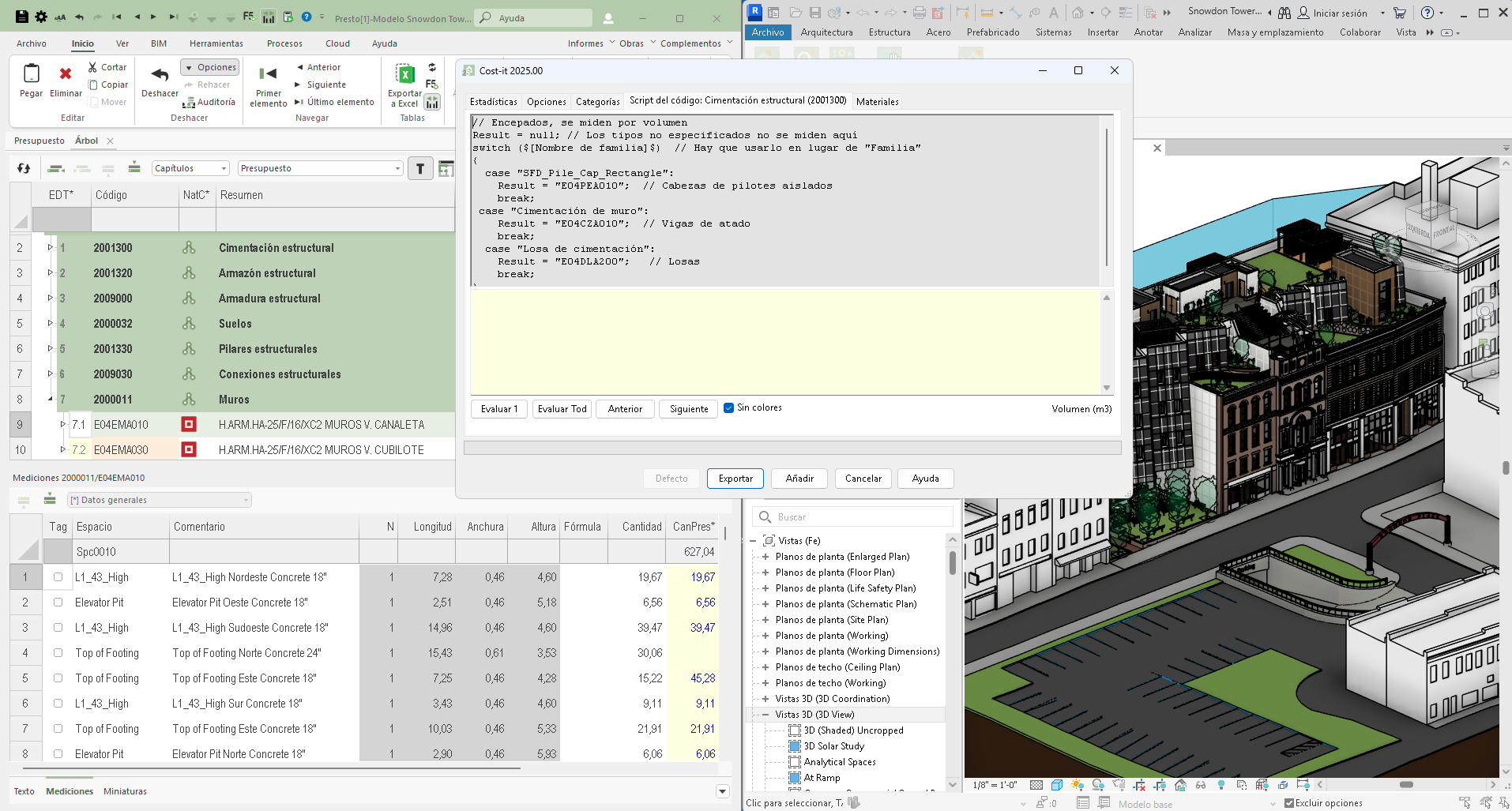Screen dimensions: 1512x811
Task: Use the Cortar scissors icon
Action: click(94, 67)
